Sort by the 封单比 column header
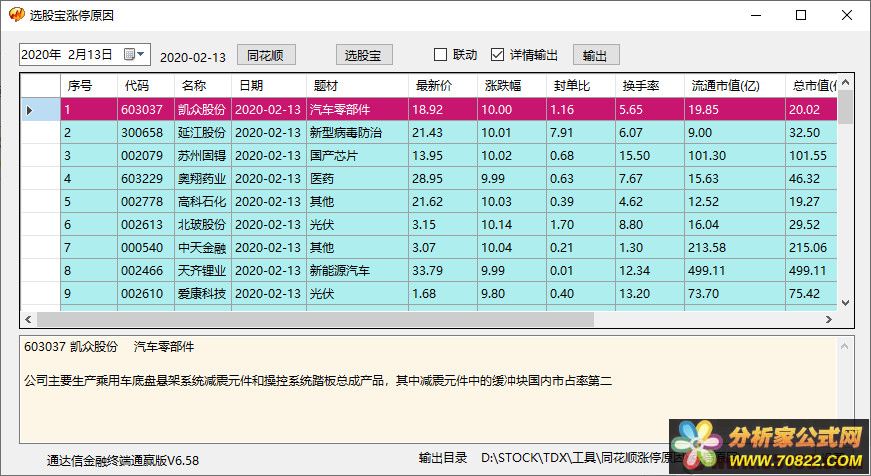Image resolution: width=871 pixels, height=476 pixels. [x=580, y=86]
